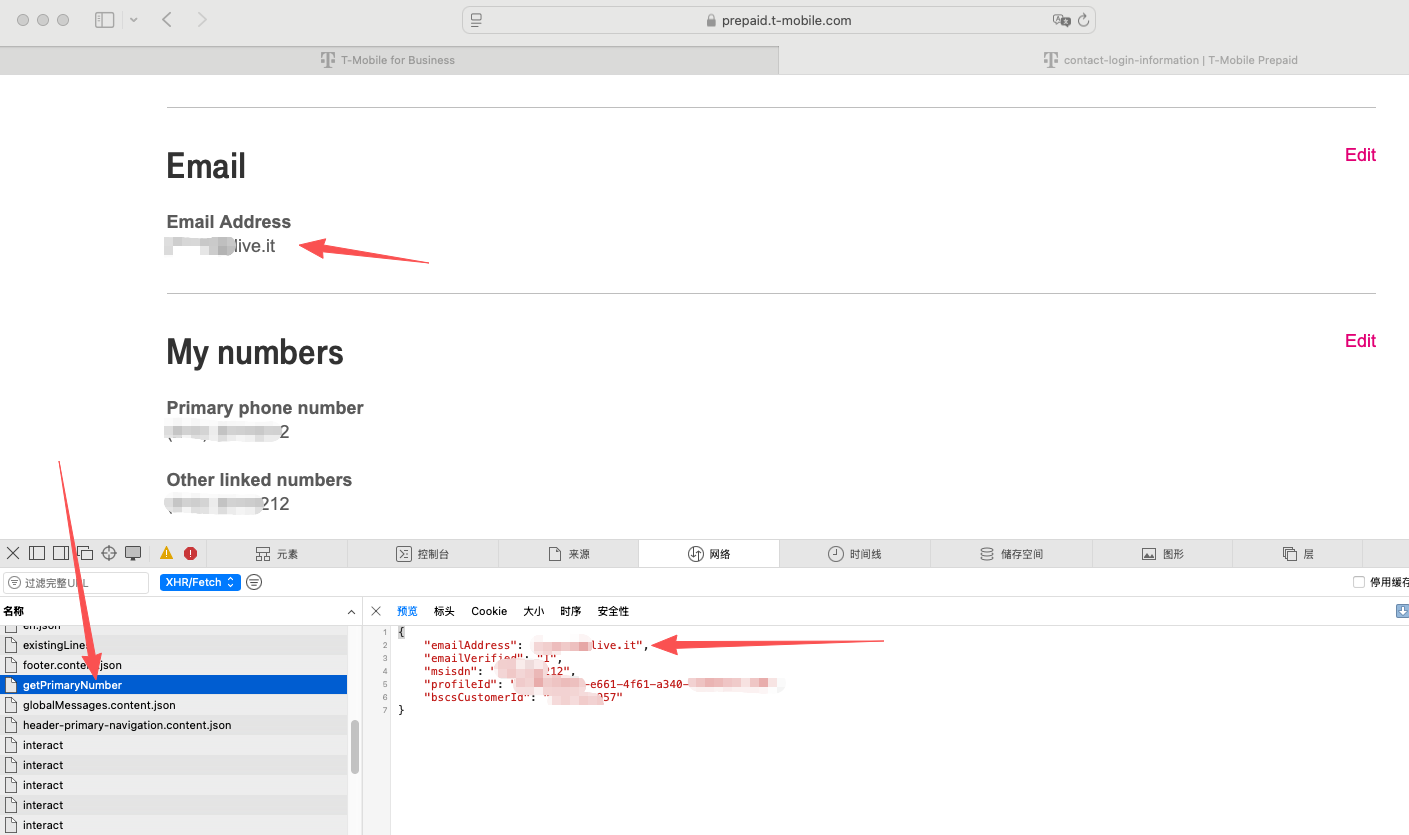
Task: Select the getPrimaryNumber request row
Action: pyautogui.click(x=174, y=685)
